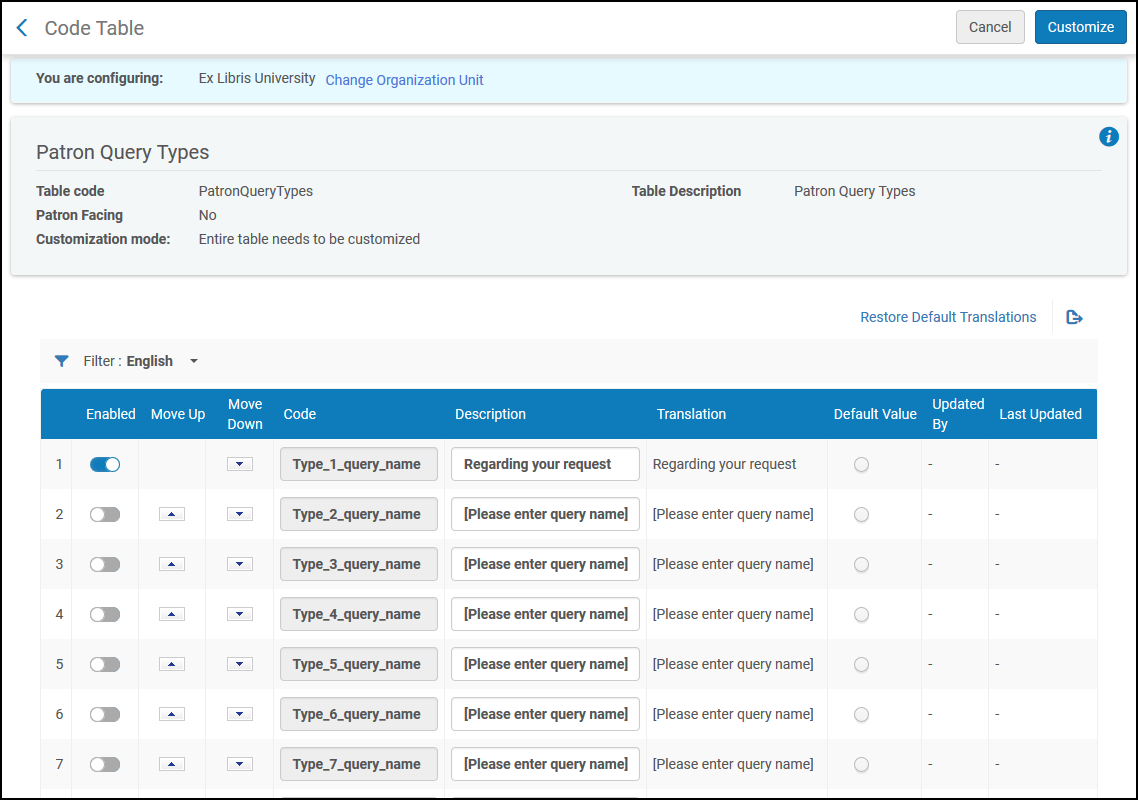
Task: Move row 1 down with arrow
Action: [240, 464]
